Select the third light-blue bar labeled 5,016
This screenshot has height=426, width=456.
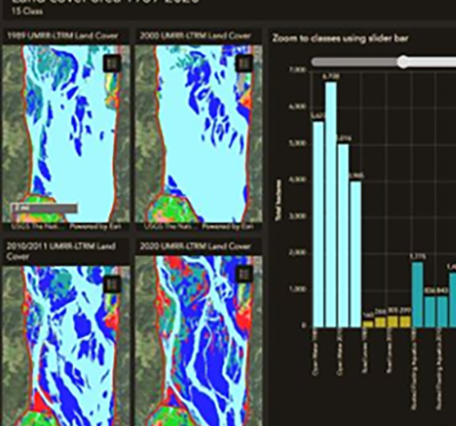pos(343,235)
